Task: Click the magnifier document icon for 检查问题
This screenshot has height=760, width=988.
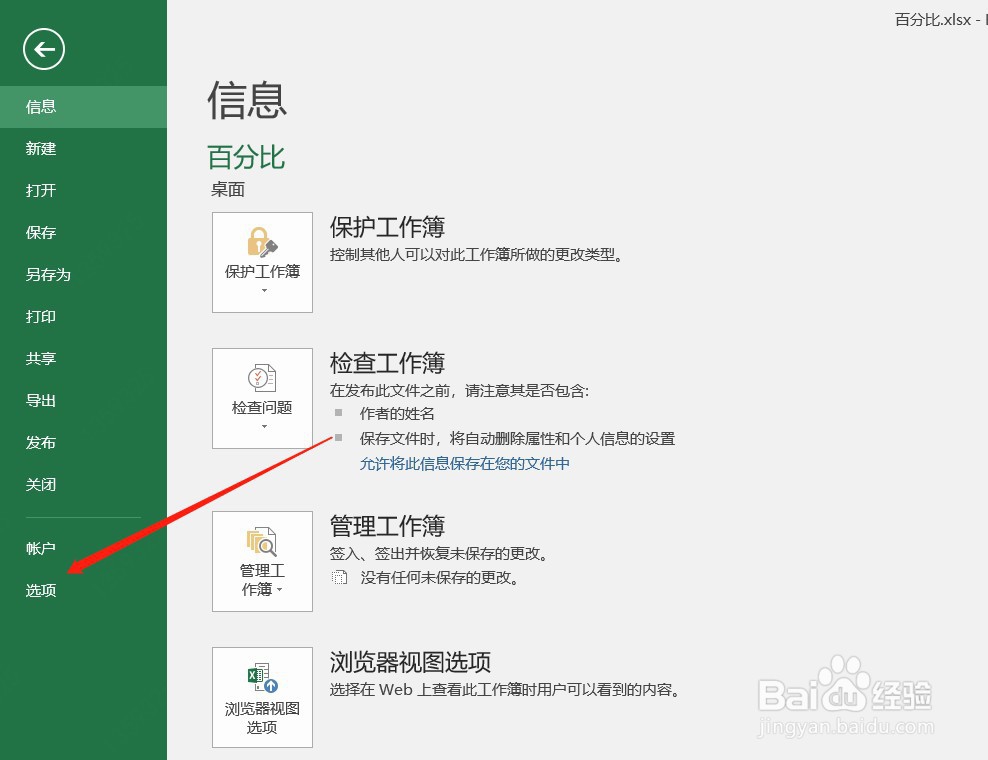Action: [x=261, y=378]
